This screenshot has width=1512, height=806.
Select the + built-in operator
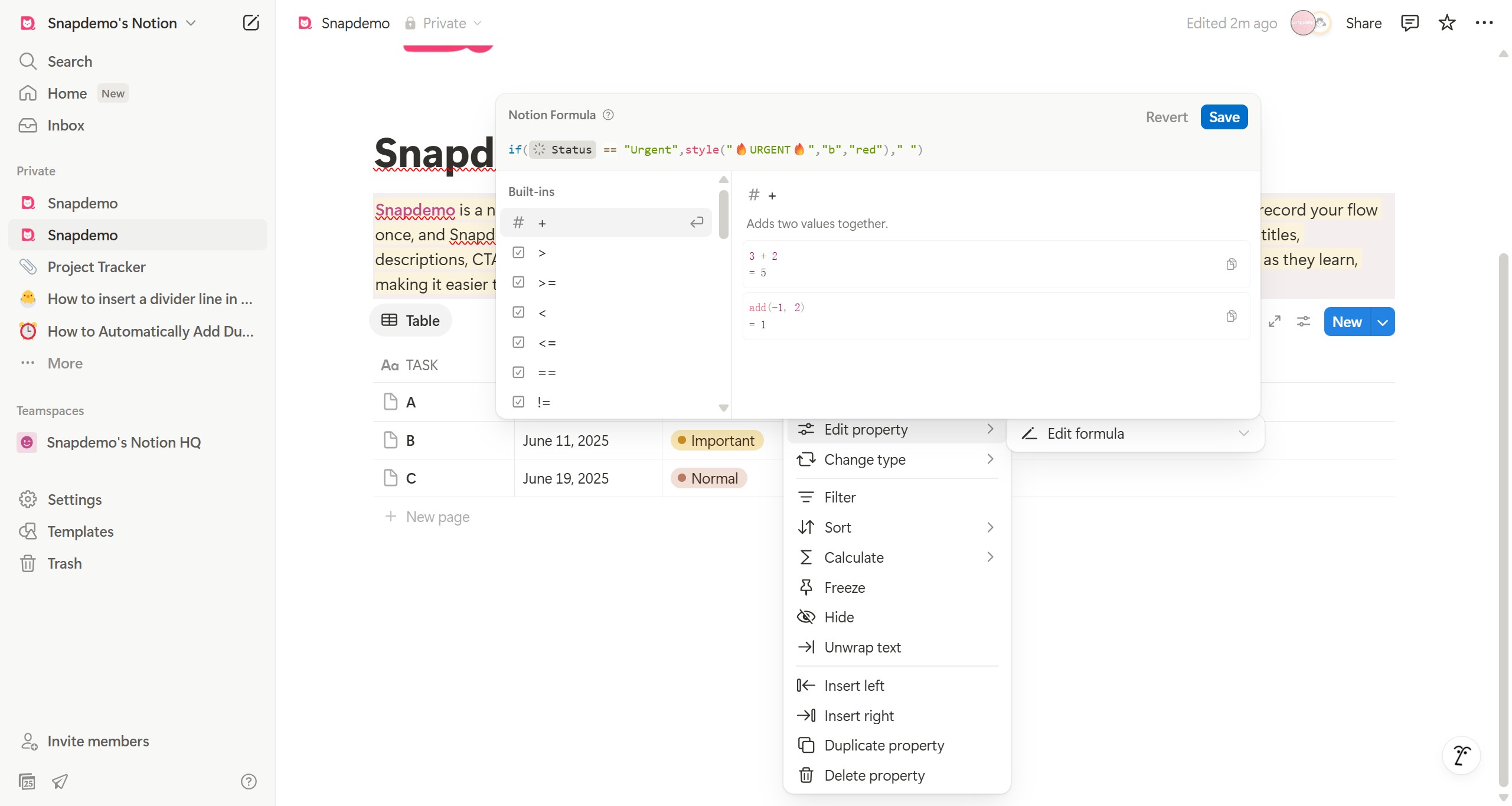click(x=606, y=223)
